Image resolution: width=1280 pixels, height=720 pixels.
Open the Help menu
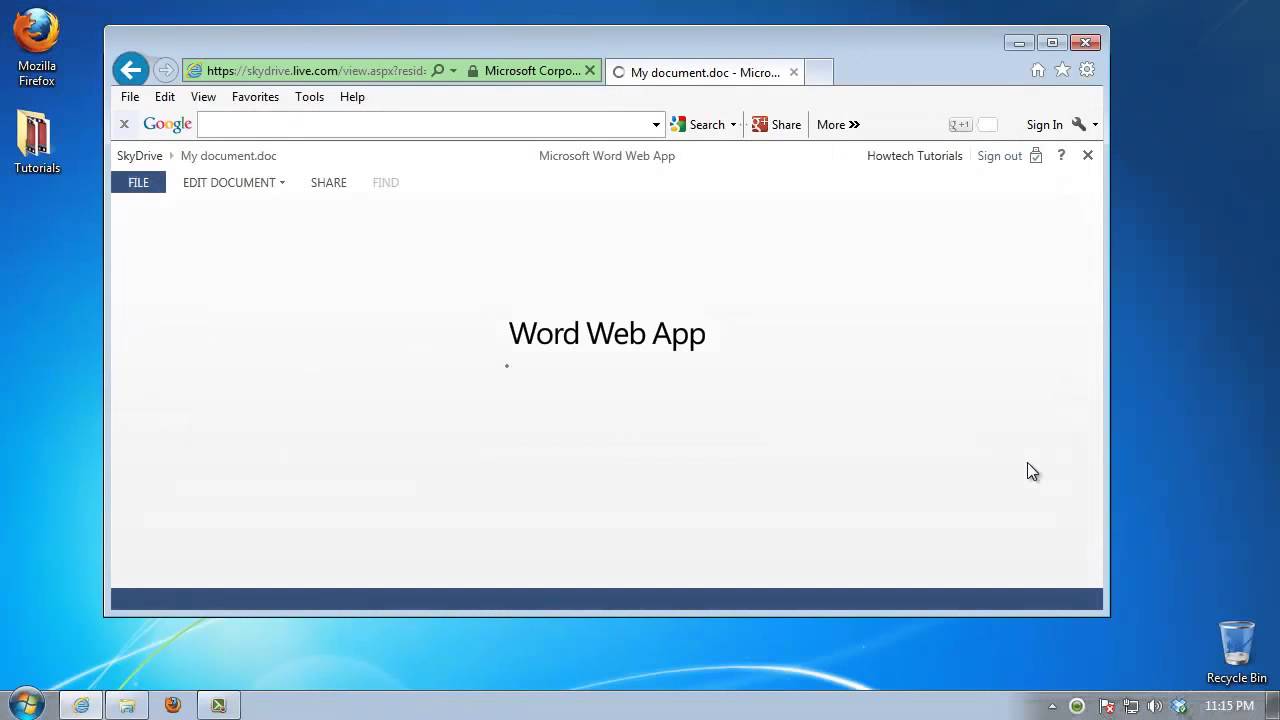click(352, 97)
